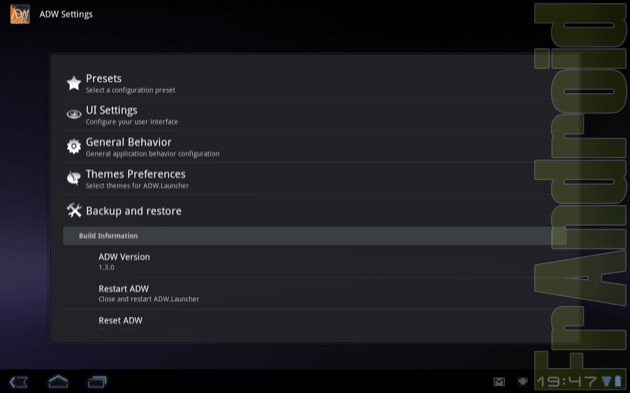Open the Gmail notification icon
The image size is (630, 393).
click(x=499, y=381)
